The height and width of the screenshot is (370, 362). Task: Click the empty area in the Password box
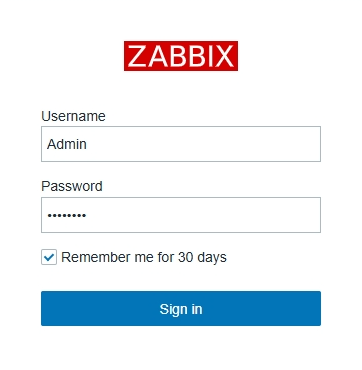(203, 215)
